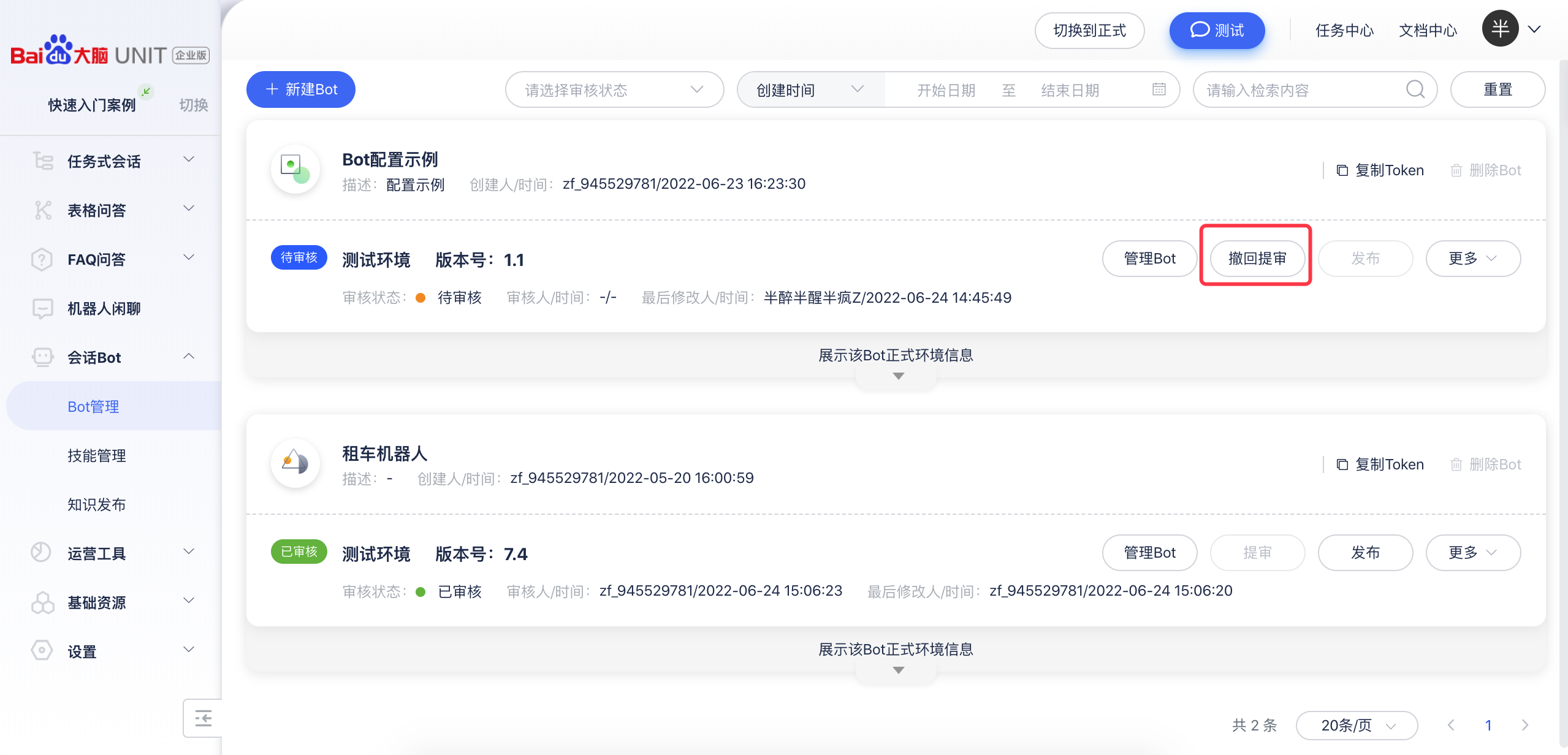Expand the 任务式会话 sidebar menu

(x=113, y=161)
